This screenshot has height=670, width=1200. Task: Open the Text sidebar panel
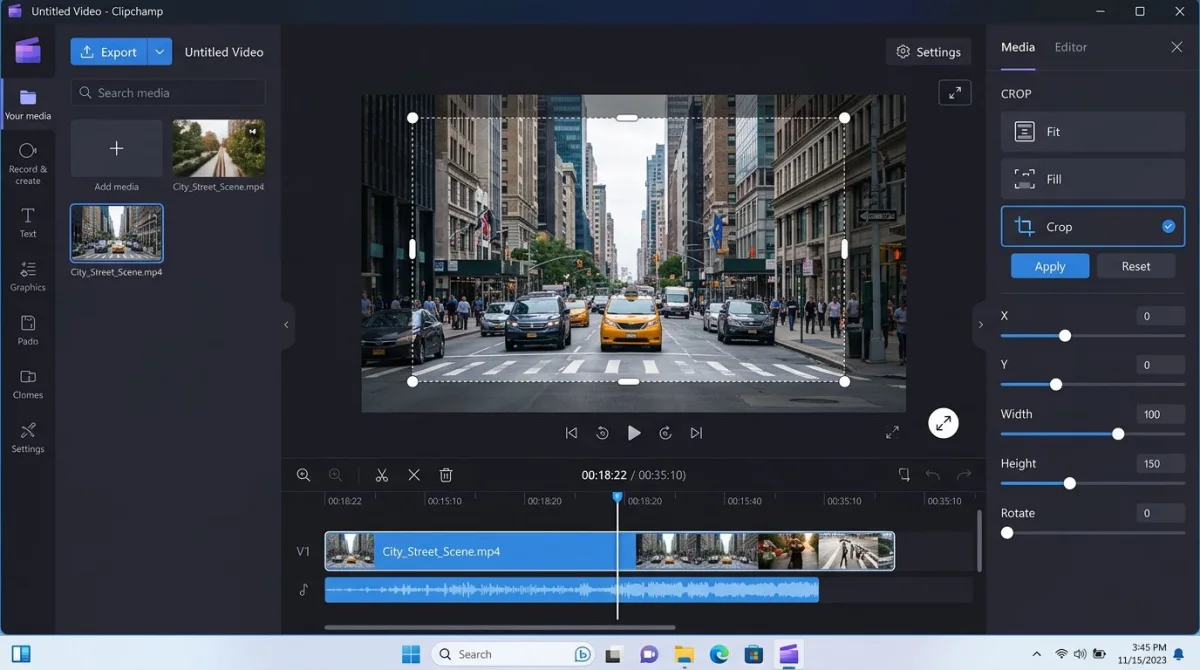click(x=28, y=223)
